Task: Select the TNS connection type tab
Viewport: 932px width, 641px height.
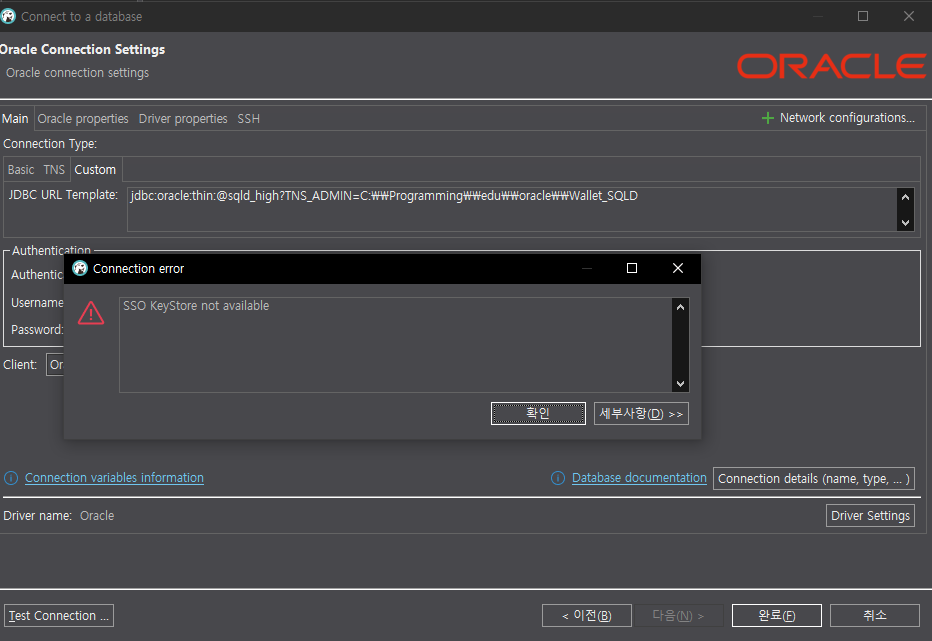Action: point(54,170)
